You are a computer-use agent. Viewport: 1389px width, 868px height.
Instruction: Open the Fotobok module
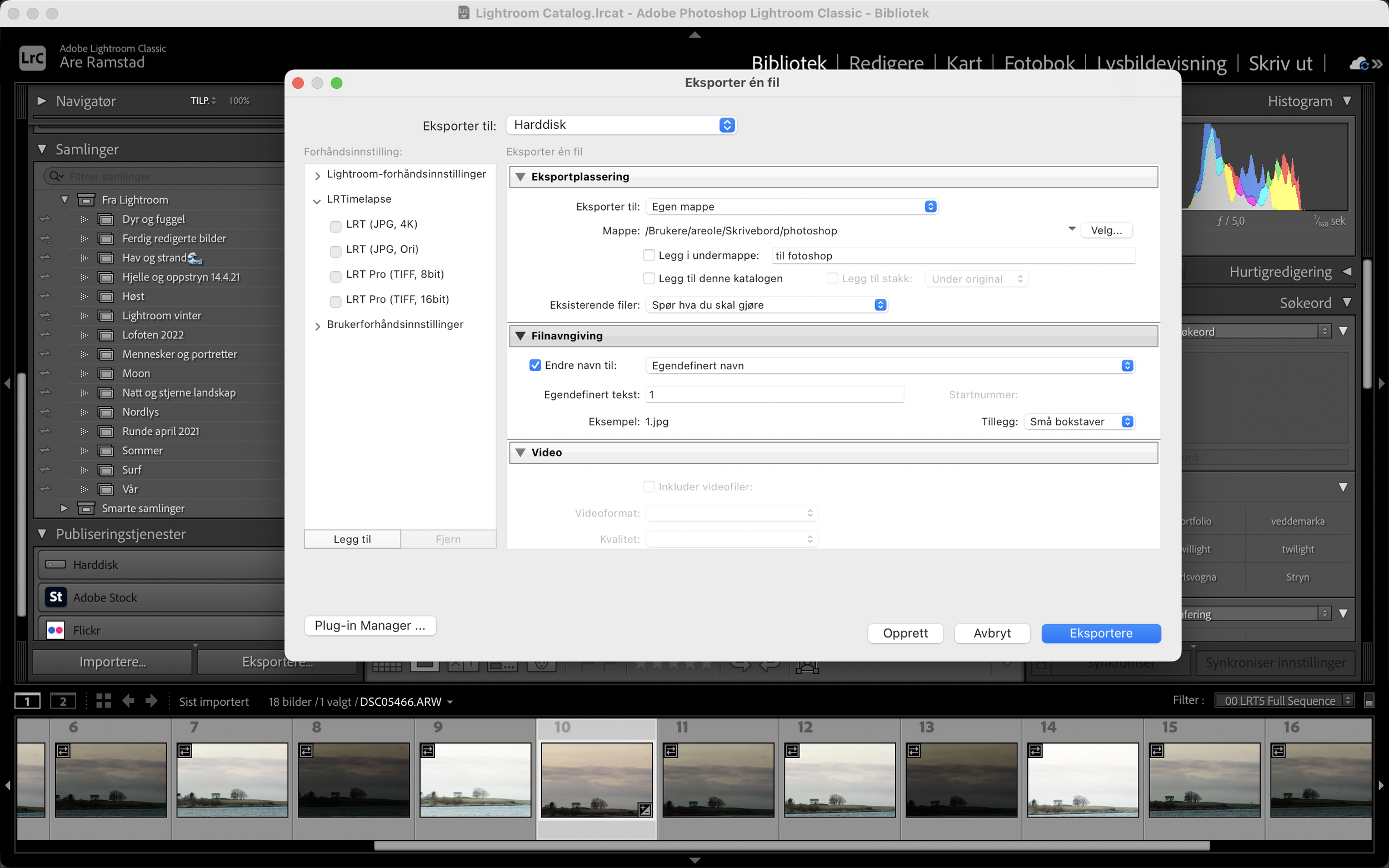pos(1040,63)
